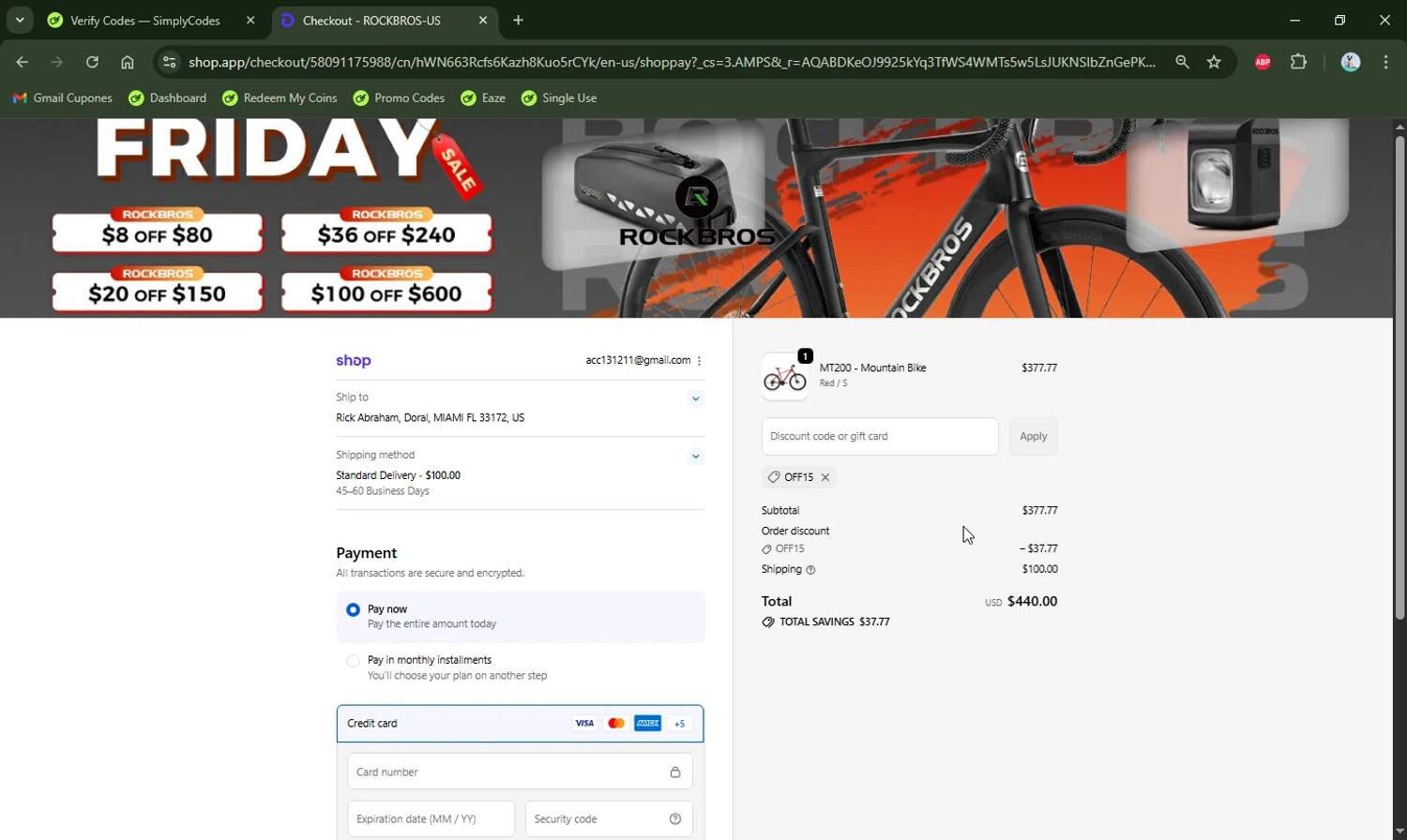
Task: Click the zoom magnifier icon in address bar
Action: pyautogui.click(x=1182, y=62)
